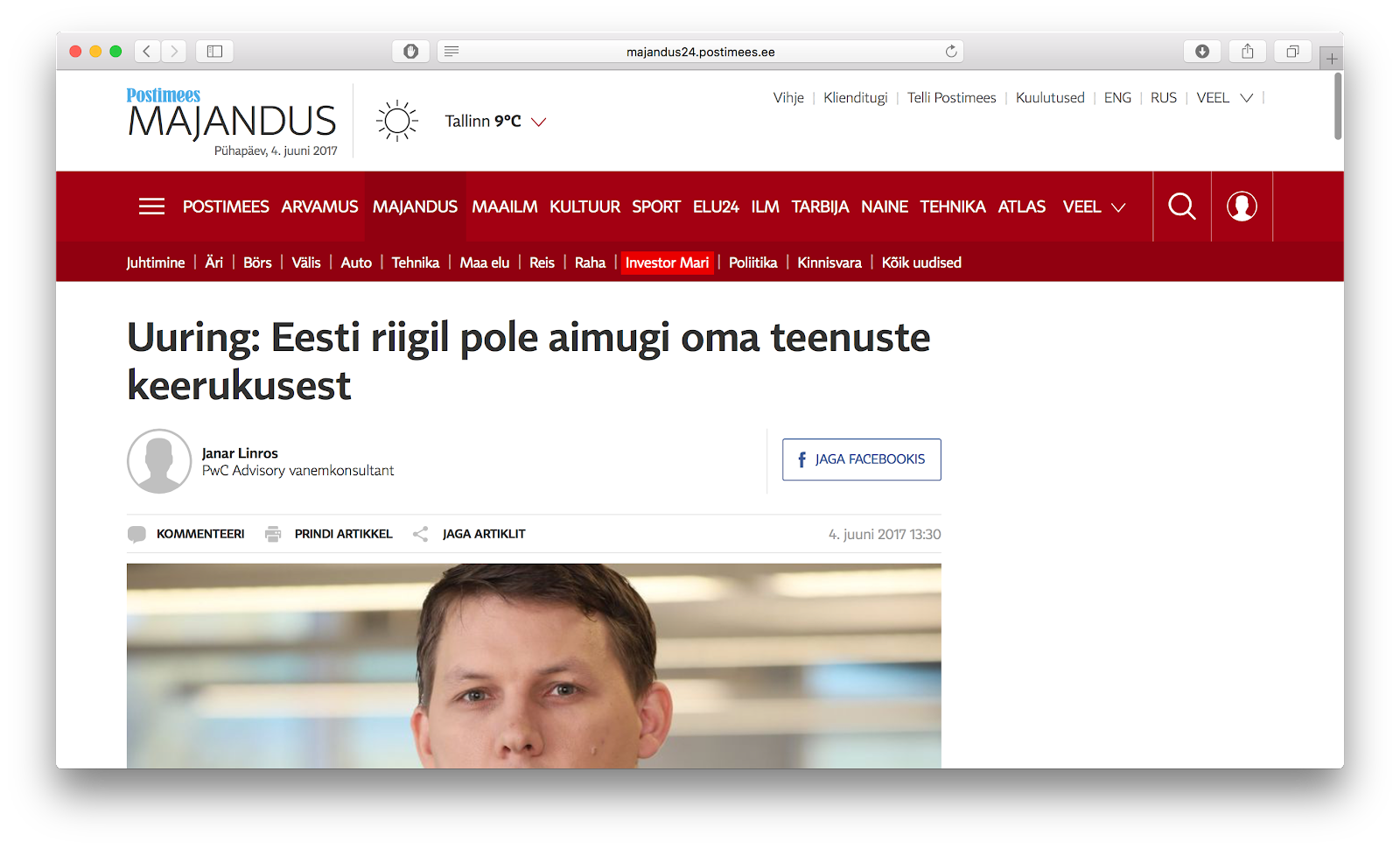Expand the VEEL dropdown in top links

point(1247,98)
